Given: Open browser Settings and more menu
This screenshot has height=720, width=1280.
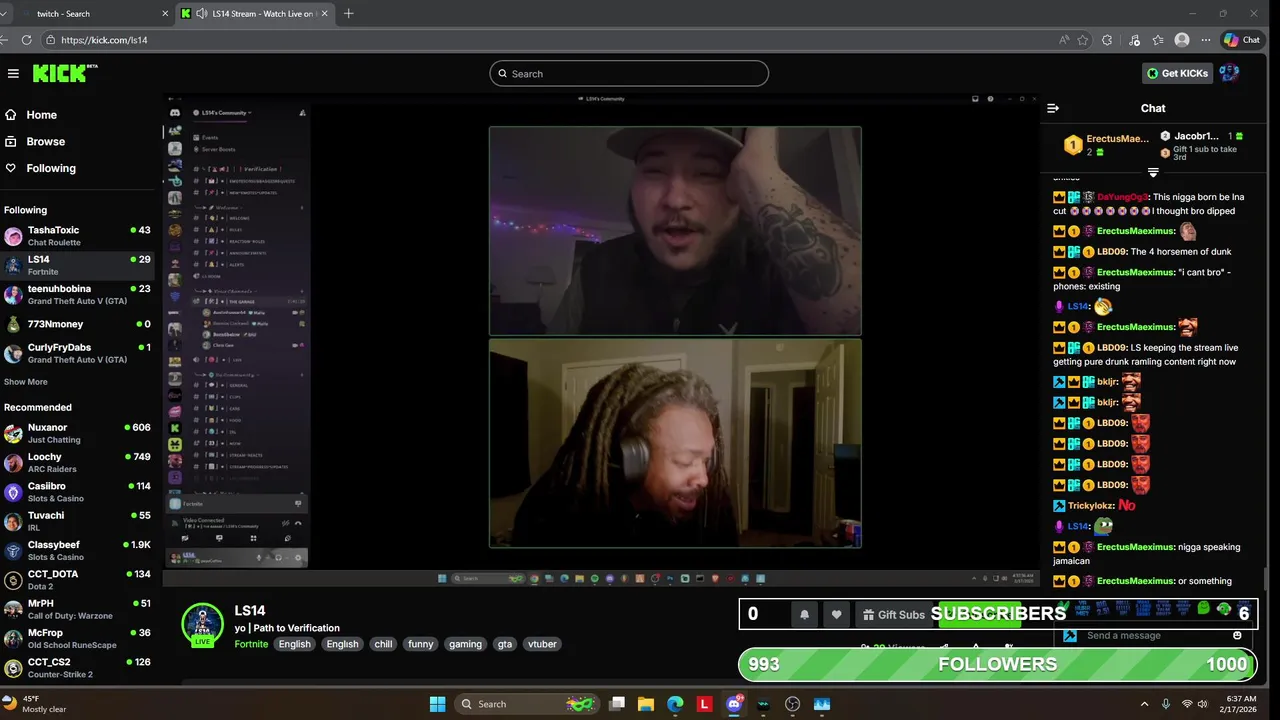Looking at the screenshot, I should coord(1206,40).
